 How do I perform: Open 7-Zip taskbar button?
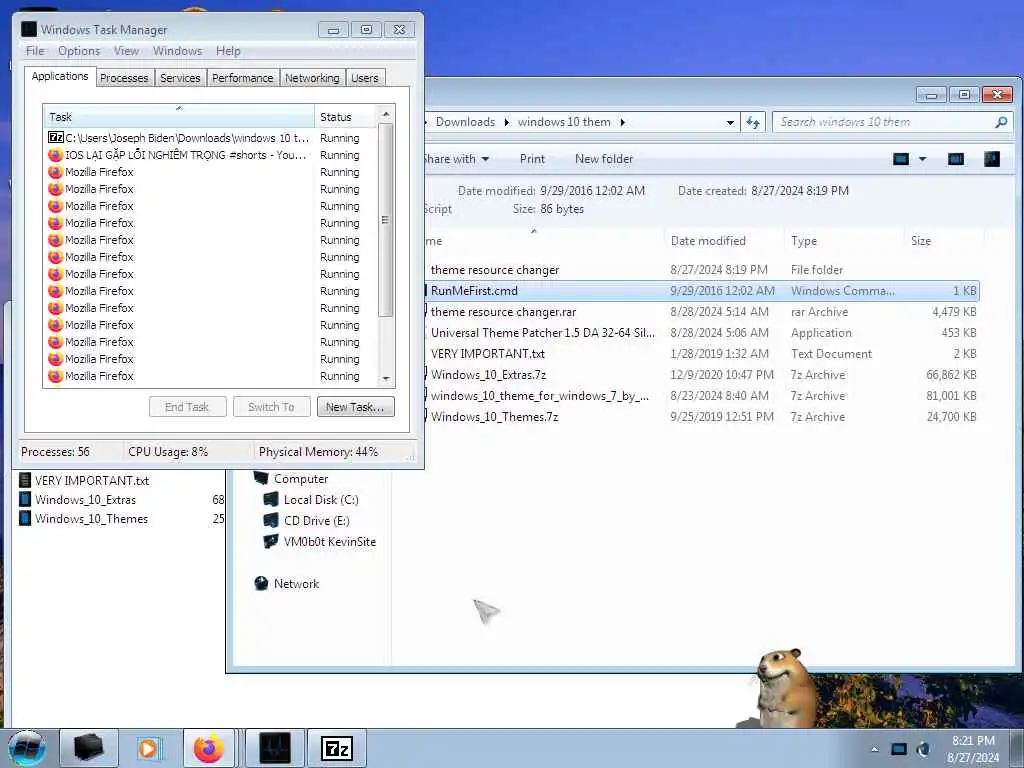click(336, 748)
